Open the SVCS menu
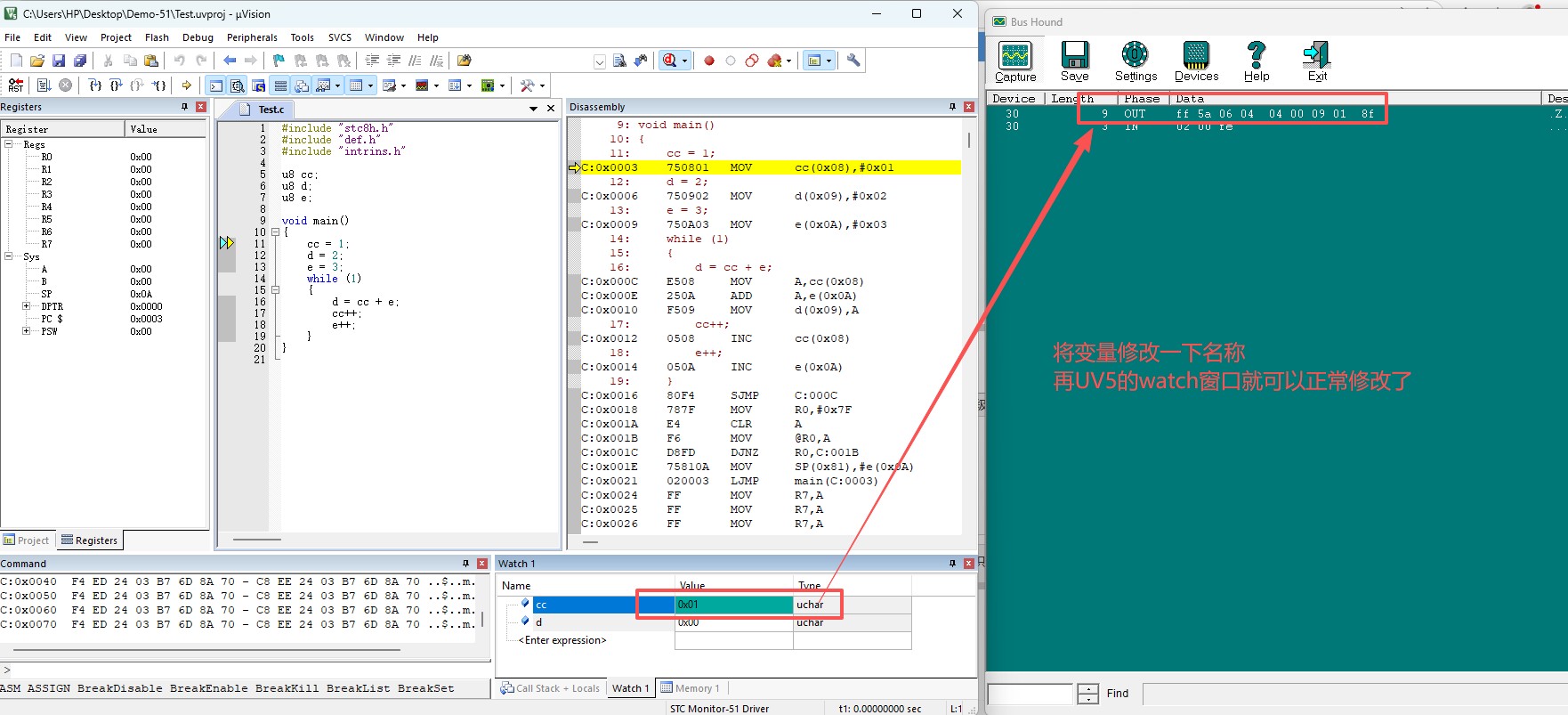The height and width of the screenshot is (715, 1568). click(x=340, y=37)
